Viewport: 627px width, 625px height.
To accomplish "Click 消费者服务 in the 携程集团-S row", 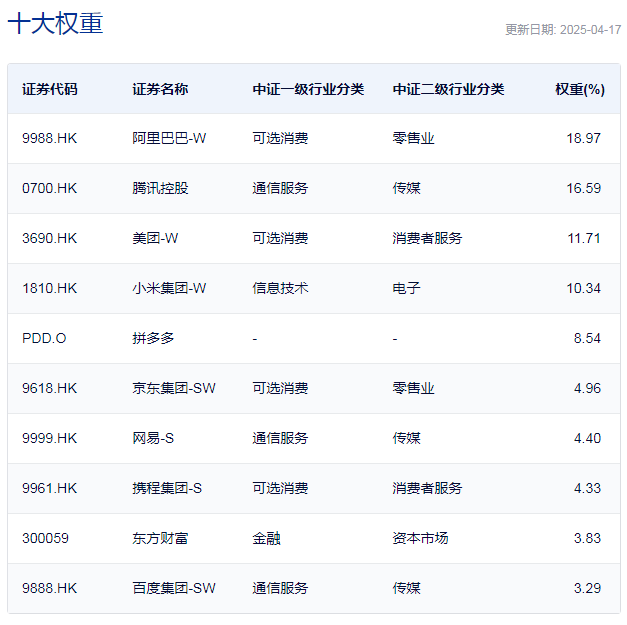I will click(x=427, y=488).
